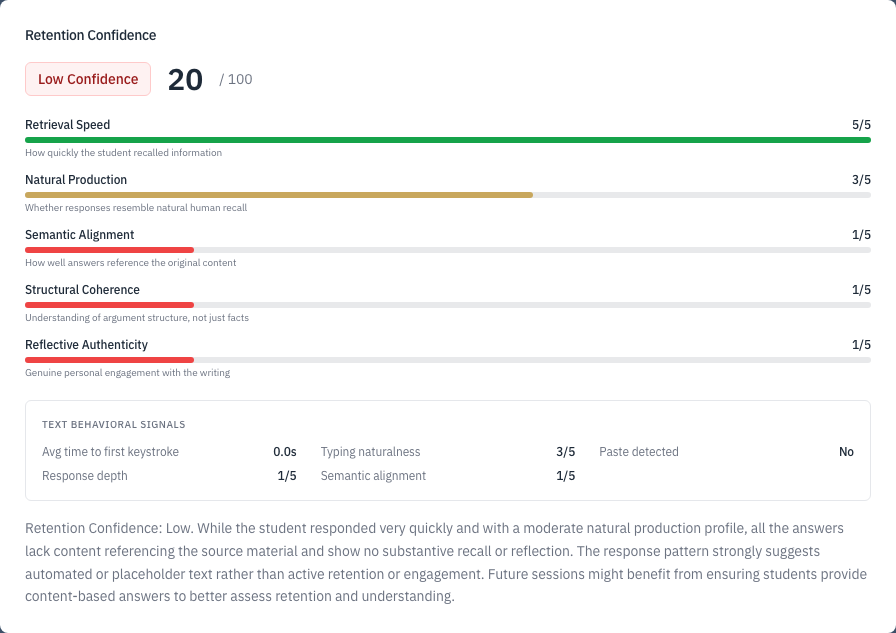This screenshot has width=896, height=633.
Task: Click the Retention Confidence page title
Action: tap(90, 34)
